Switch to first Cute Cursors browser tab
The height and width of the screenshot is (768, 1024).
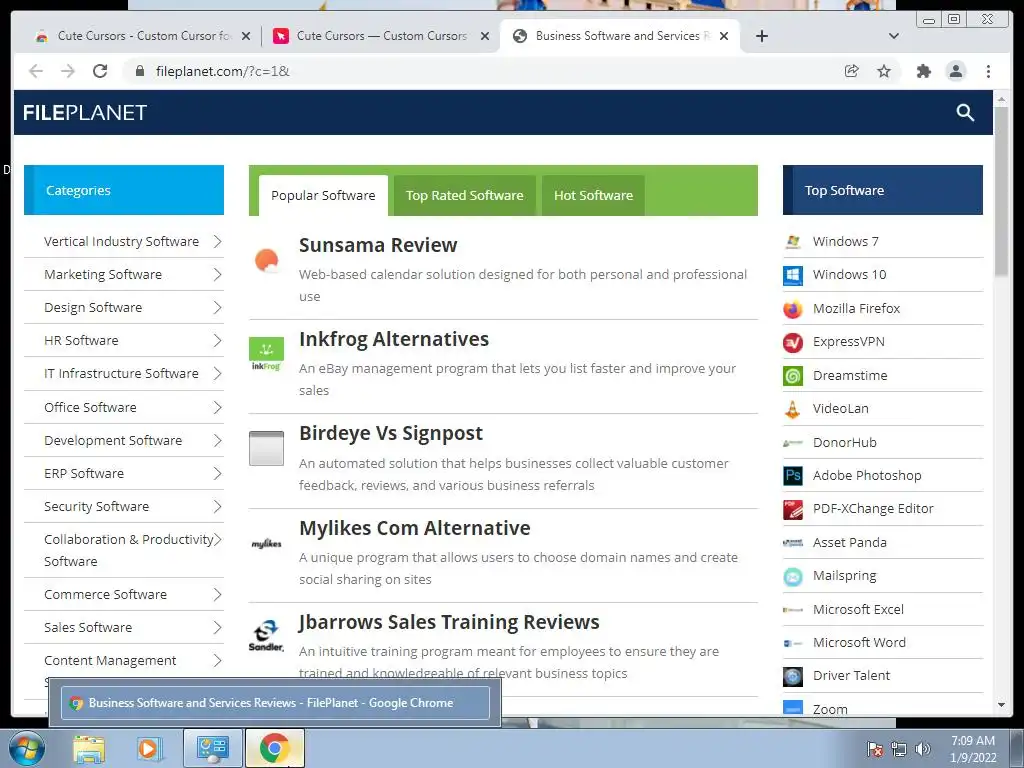click(143, 36)
